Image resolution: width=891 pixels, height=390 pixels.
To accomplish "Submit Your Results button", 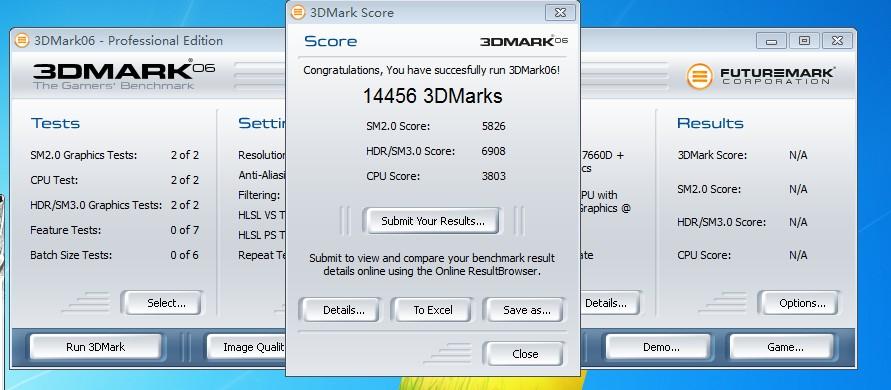I will [x=432, y=221].
